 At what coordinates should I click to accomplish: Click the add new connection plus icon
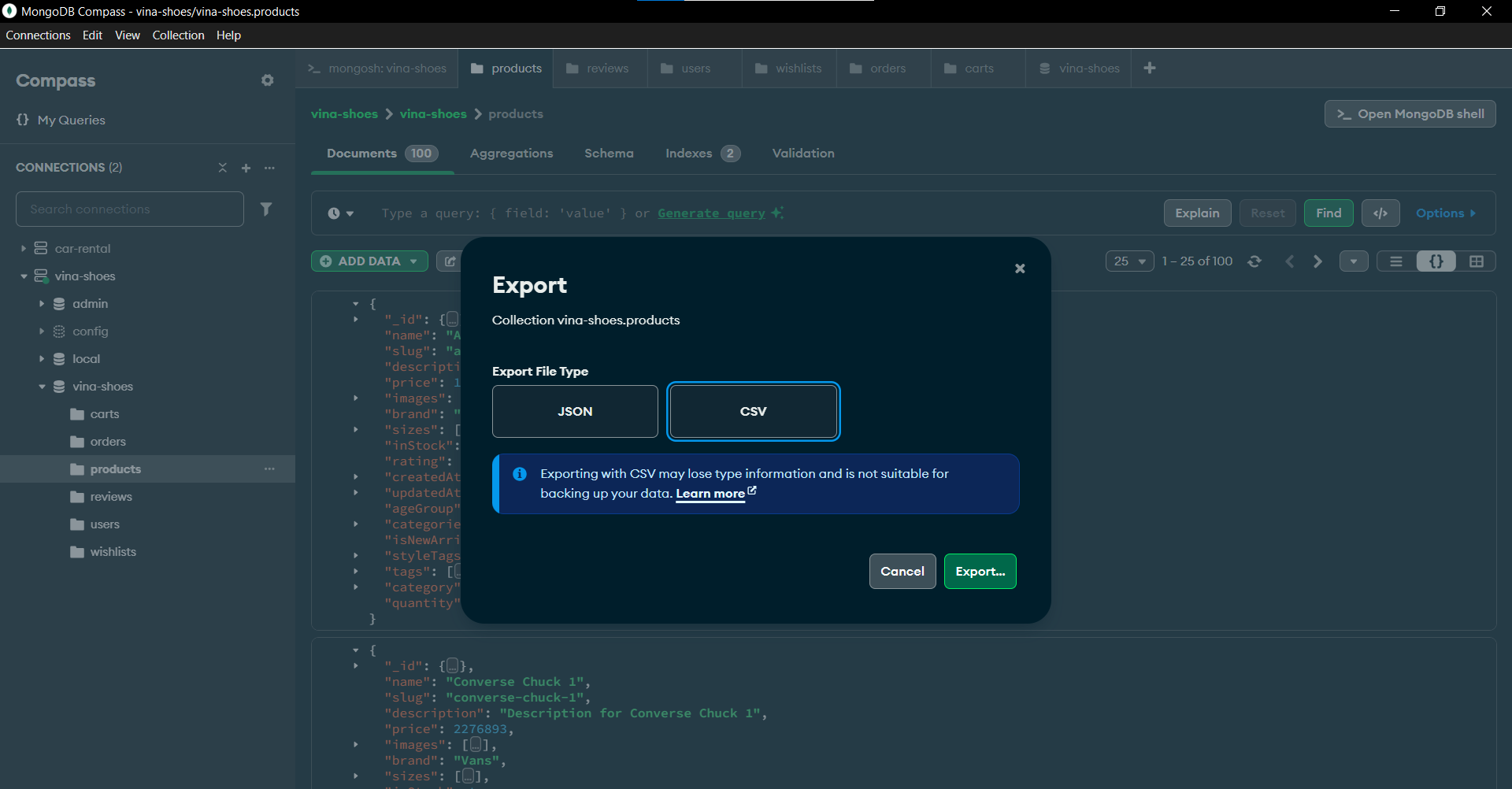[x=246, y=168]
